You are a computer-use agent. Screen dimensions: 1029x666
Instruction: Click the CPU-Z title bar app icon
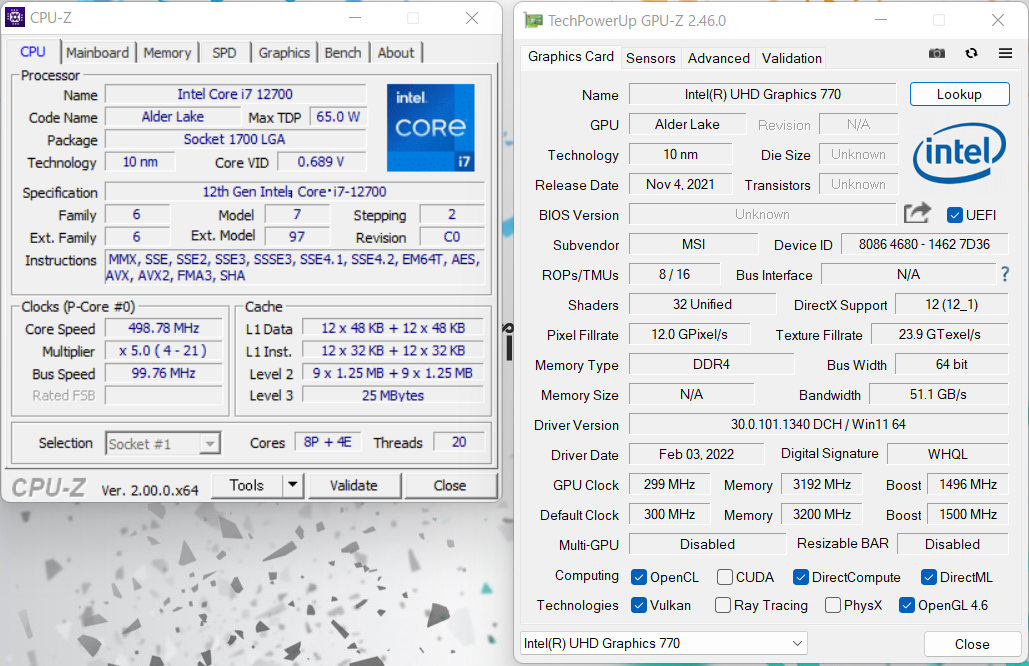tap(17, 18)
